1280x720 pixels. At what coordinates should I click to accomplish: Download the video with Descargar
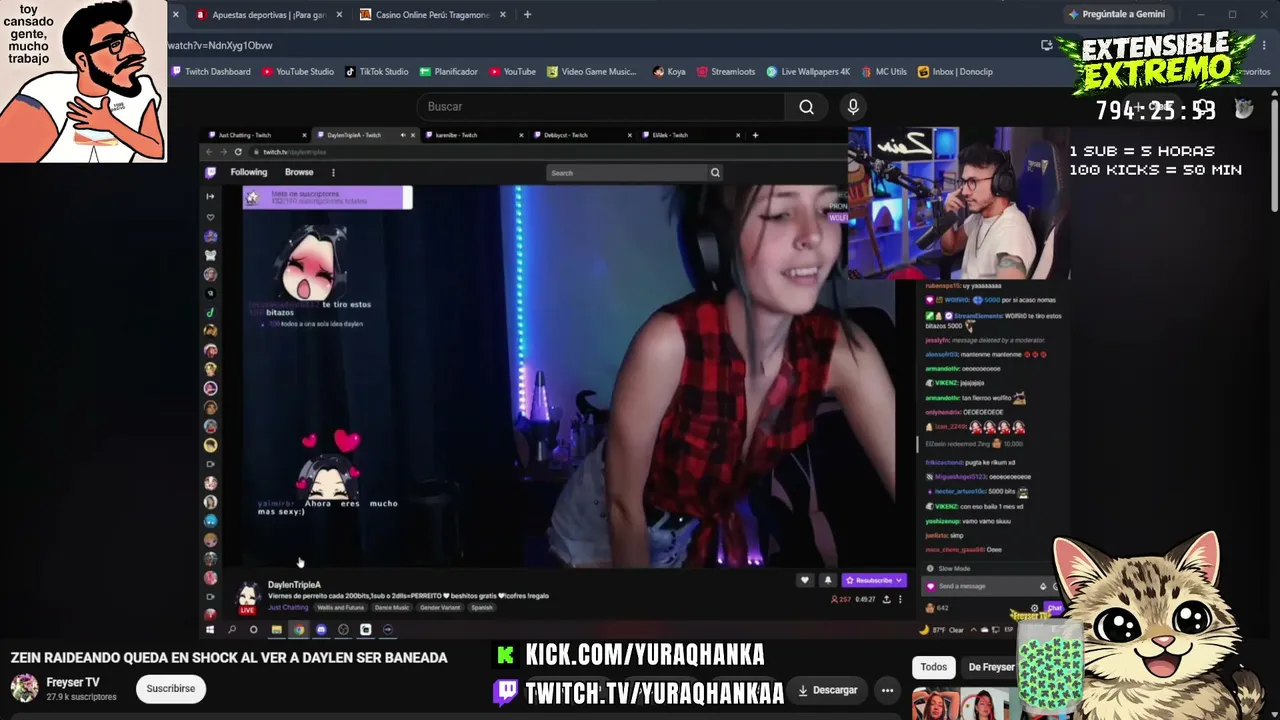coord(827,690)
